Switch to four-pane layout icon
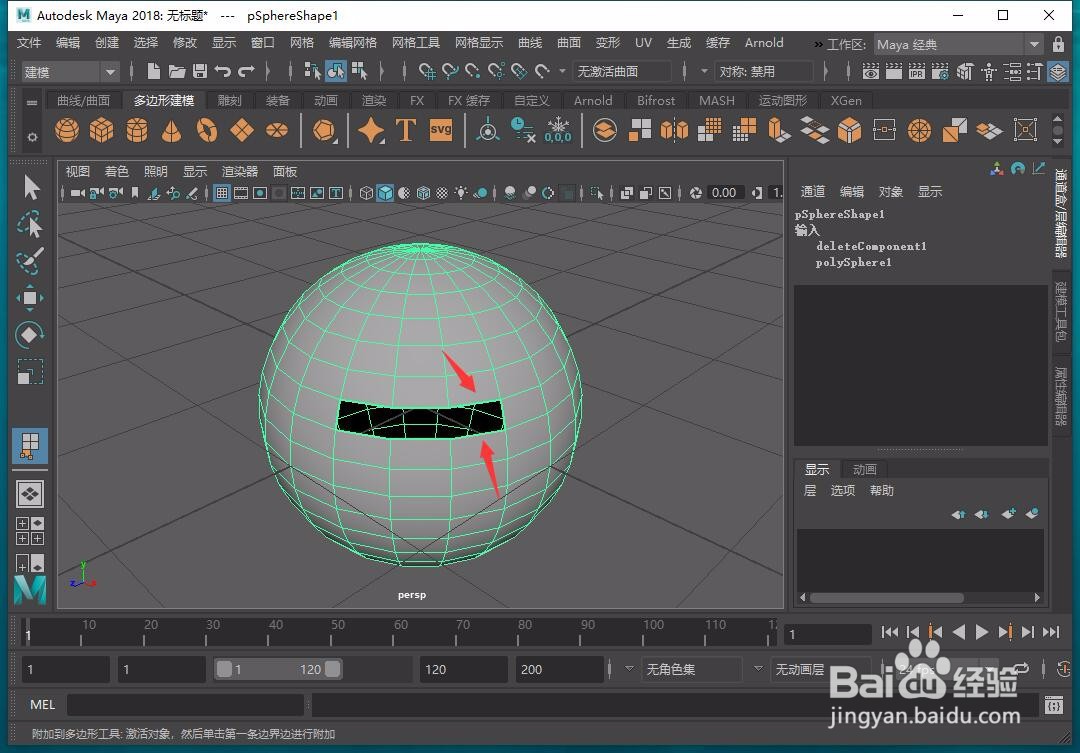 click(x=30, y=530)
